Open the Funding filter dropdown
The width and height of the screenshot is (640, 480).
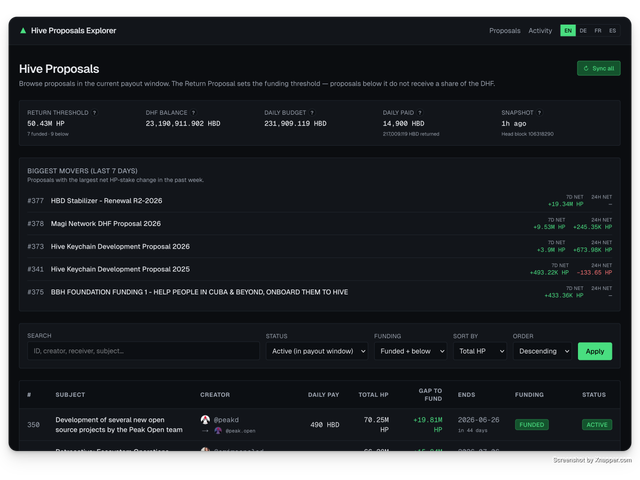410,351
